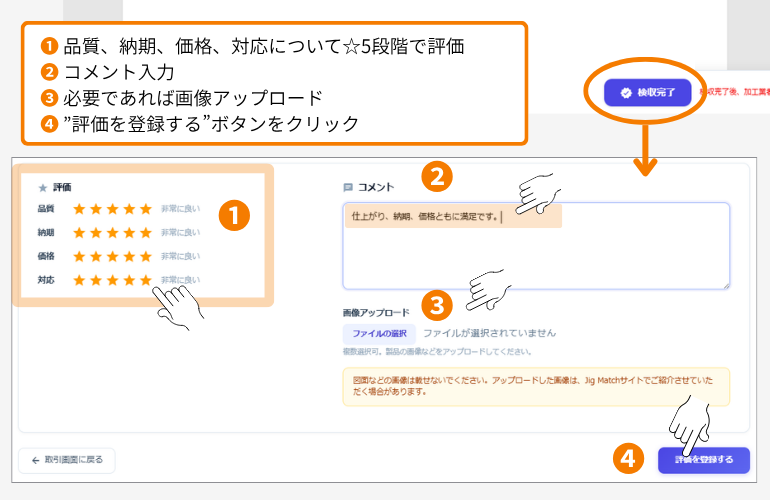Give 対応 a one-star rating

79,280
